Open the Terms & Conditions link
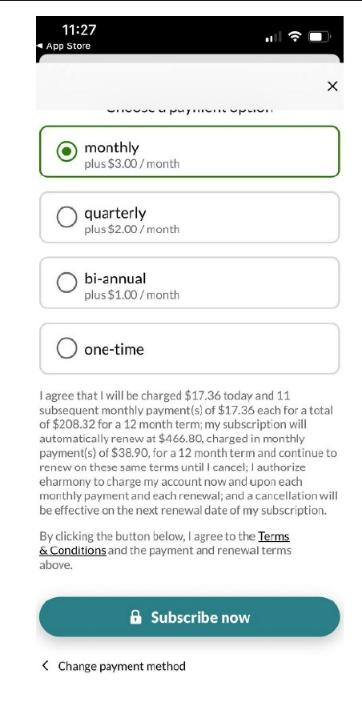This screenshot has height=726, width=362. pyautogui.click(x=164, y=544)
